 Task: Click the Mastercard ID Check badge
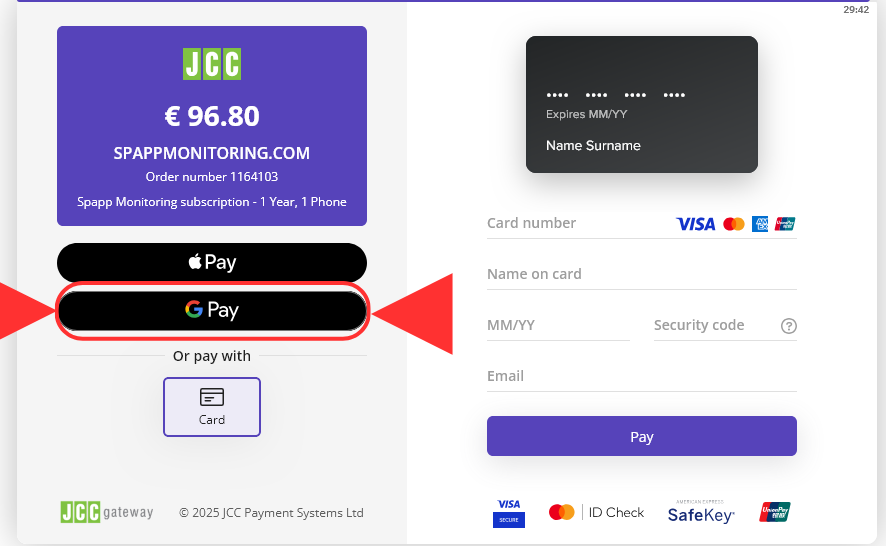[x=596, y=512]
